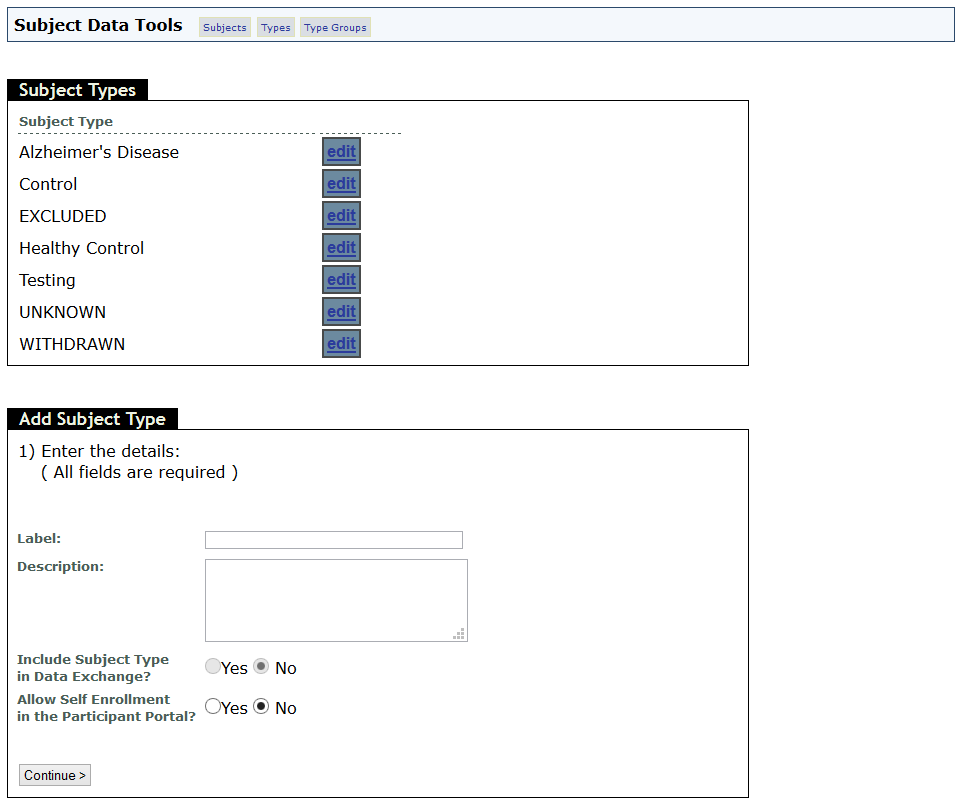Select Yes for Allow Self Enrollment
Viewport: 962px width, 811px height.
tap(212, 706)
